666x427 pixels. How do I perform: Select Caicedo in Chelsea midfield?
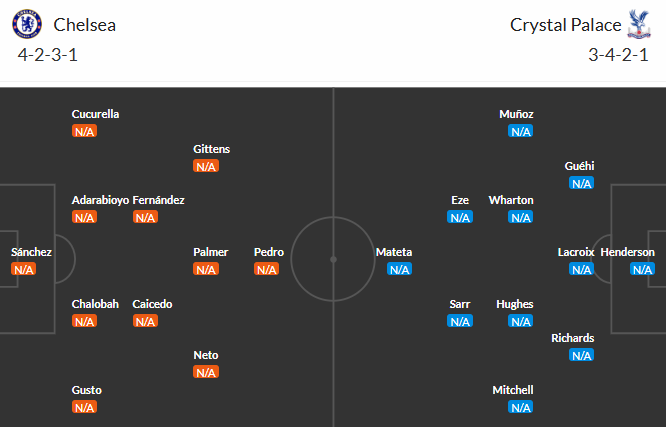150,304
